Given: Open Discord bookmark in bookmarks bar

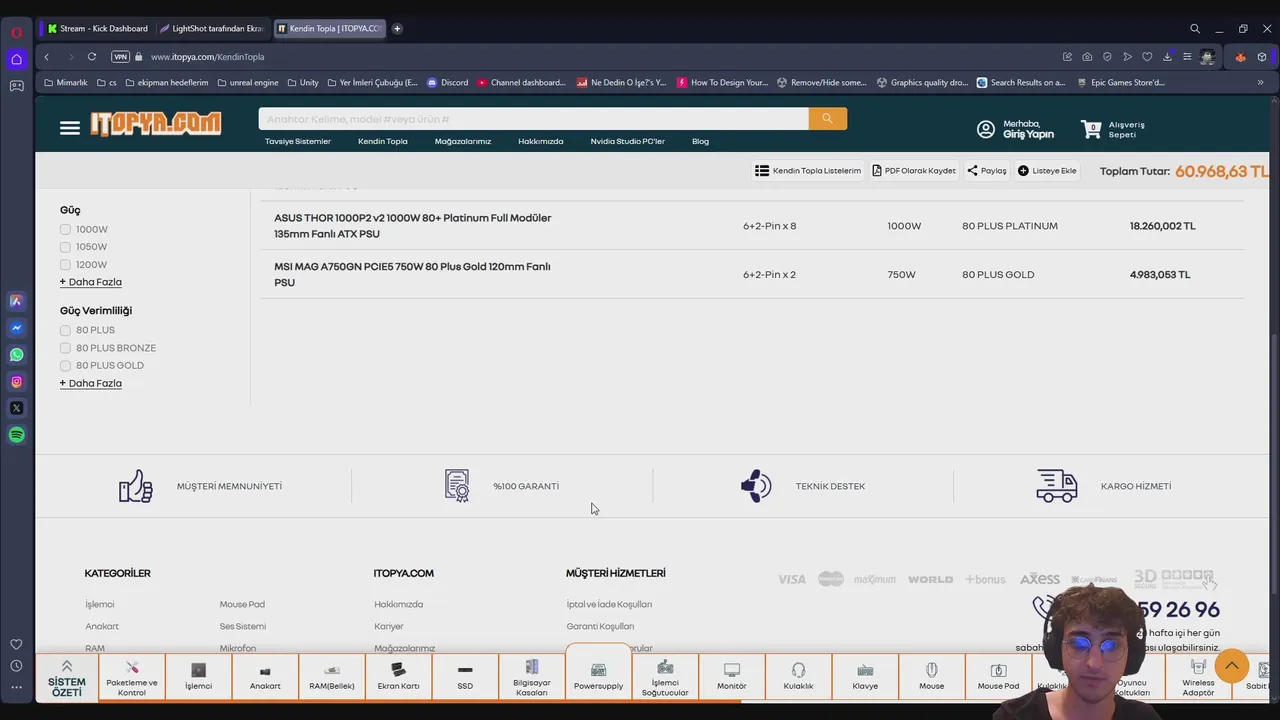Looking at the screenshot, I should pyautogui.click(x=447, y=83).
